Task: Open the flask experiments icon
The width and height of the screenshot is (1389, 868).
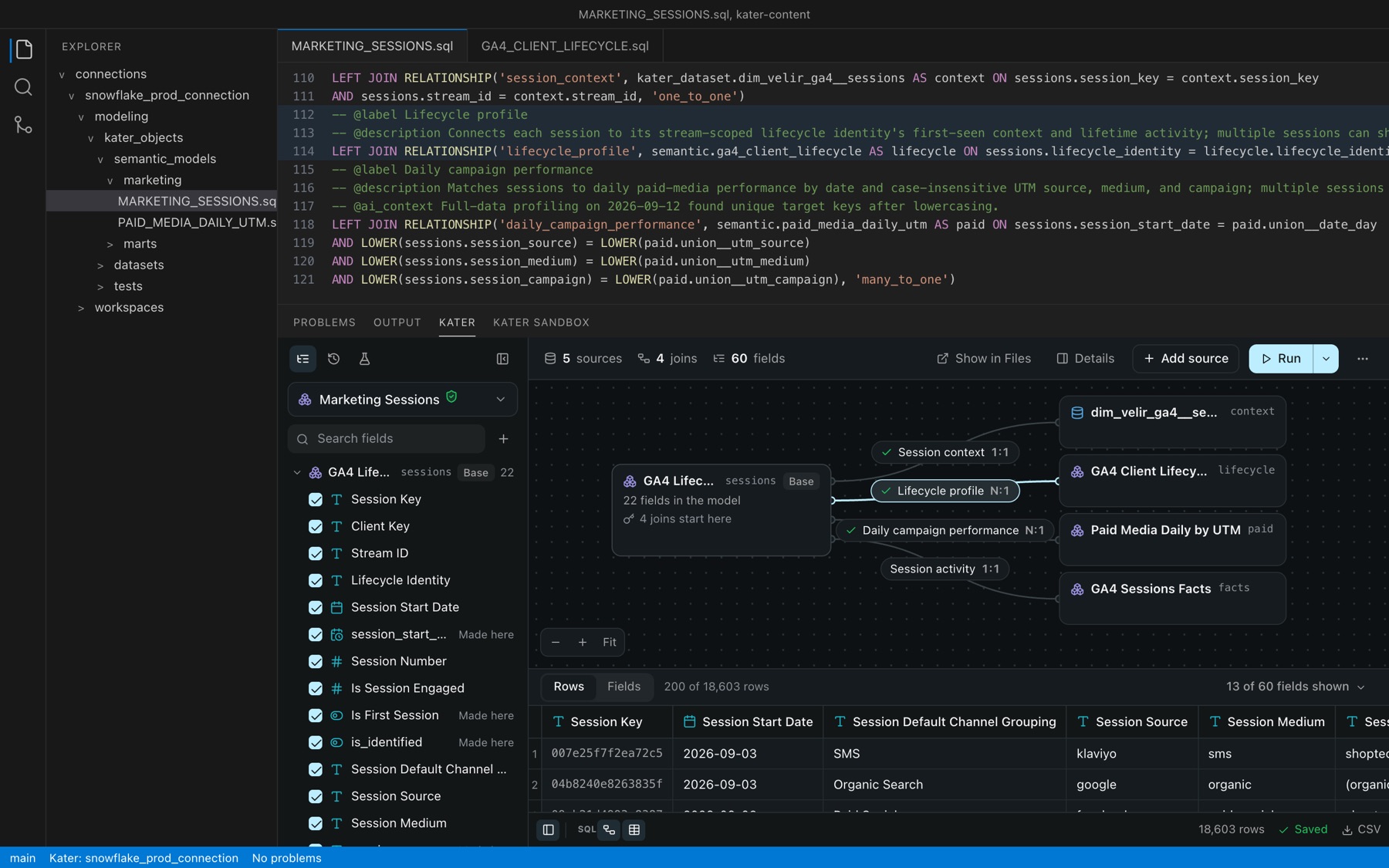Action: [364, 359]
